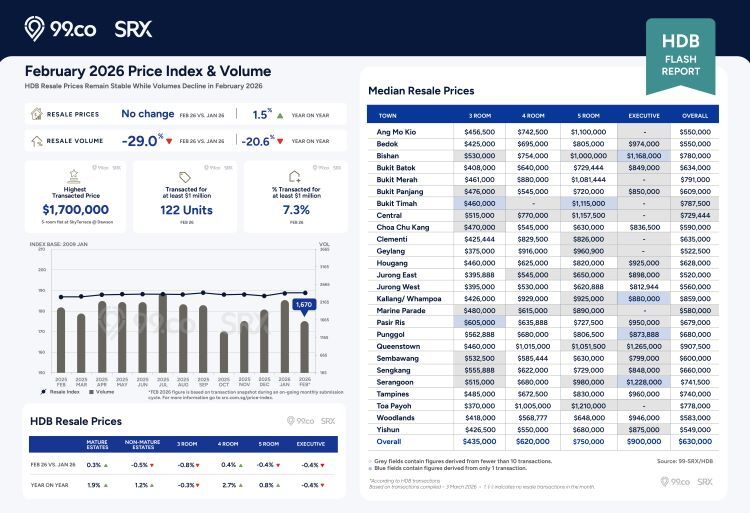
Task: Click the 99.co pin logo in header
Action: tap(34, 28)
